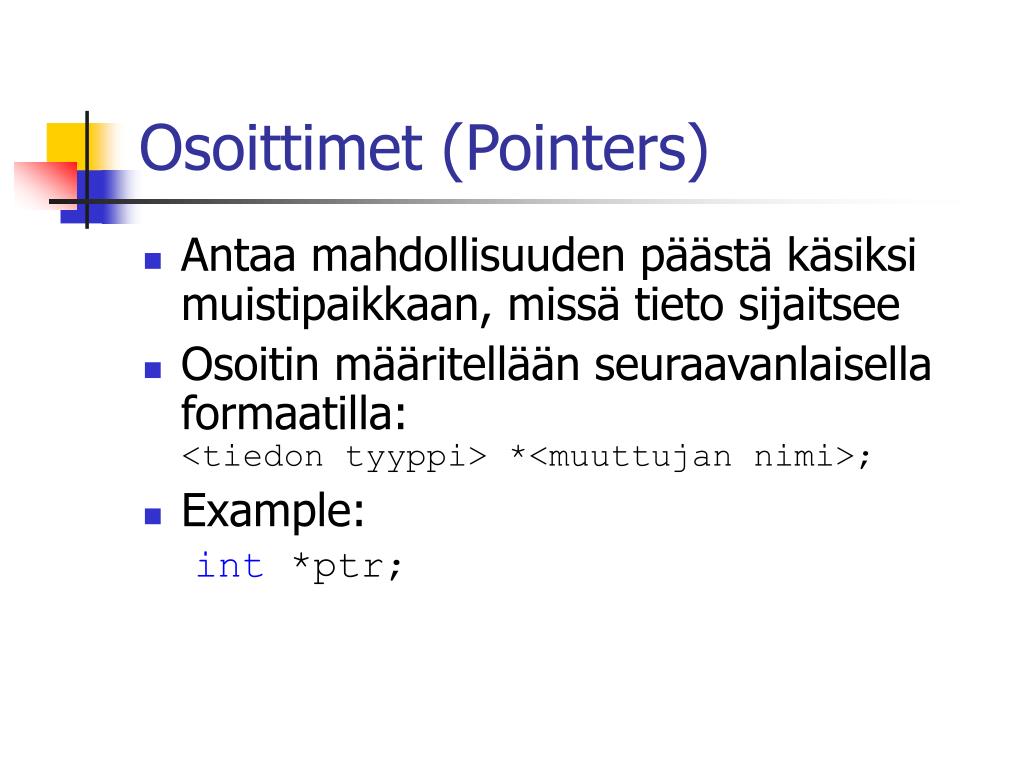This screenshot has height=768, width=1024.
Task: Click the 'Example:' heading text
Action: pyautogui.click(x=273, y=511)
